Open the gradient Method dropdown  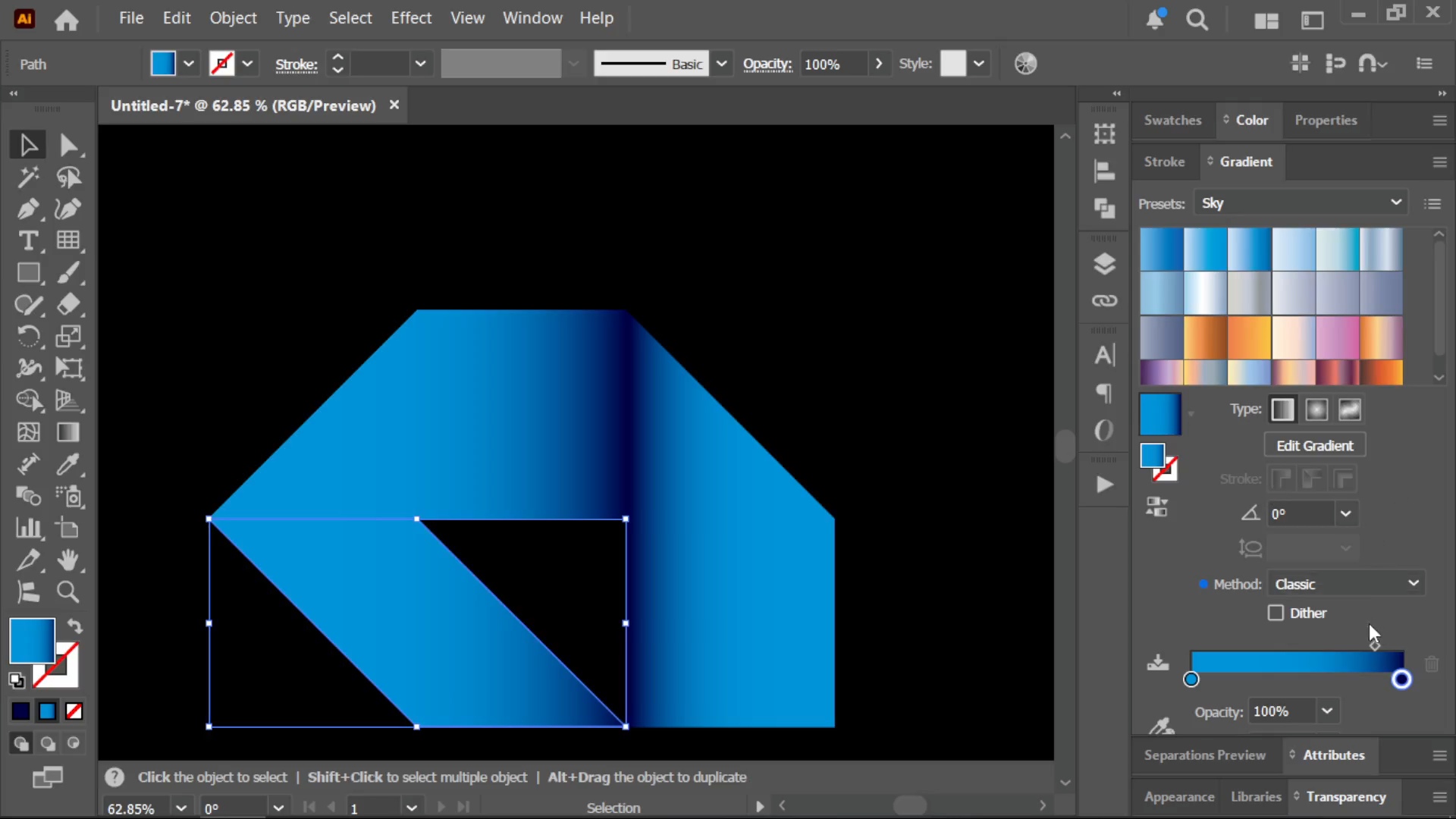pyautogui.click(x=1347, y=584)
